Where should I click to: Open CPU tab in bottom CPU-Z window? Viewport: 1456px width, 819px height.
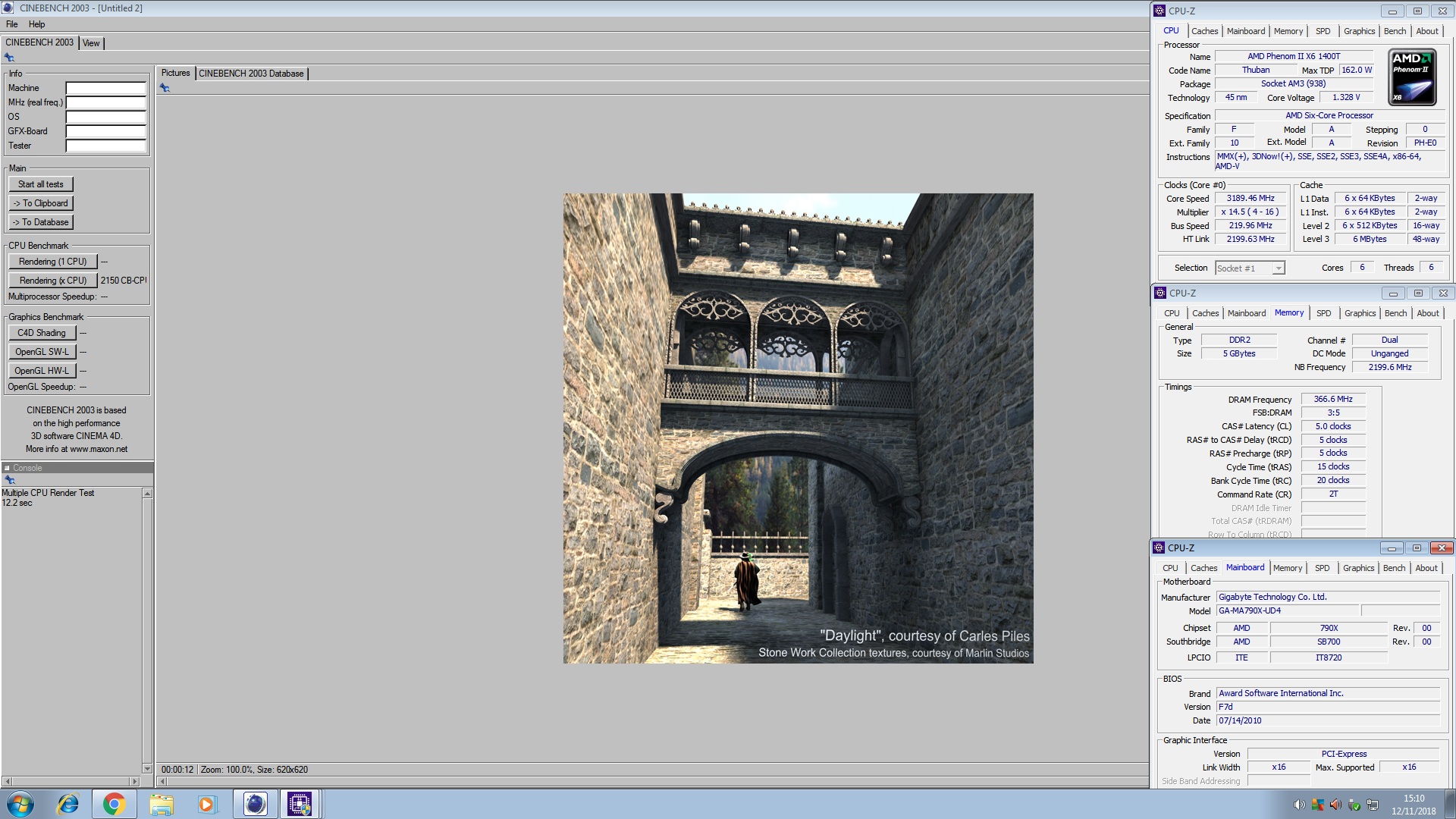coord(1170,568)
